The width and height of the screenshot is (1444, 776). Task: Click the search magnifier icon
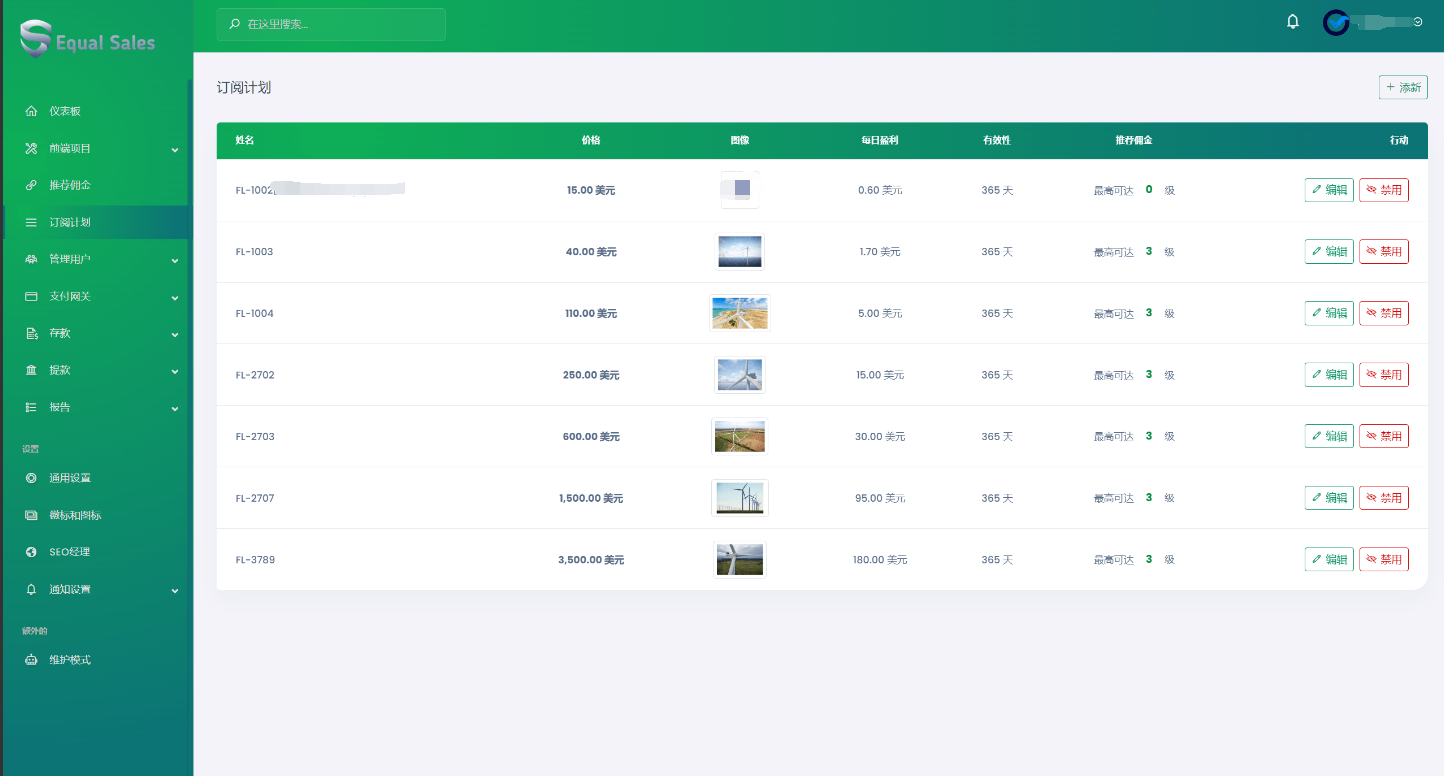234,23
